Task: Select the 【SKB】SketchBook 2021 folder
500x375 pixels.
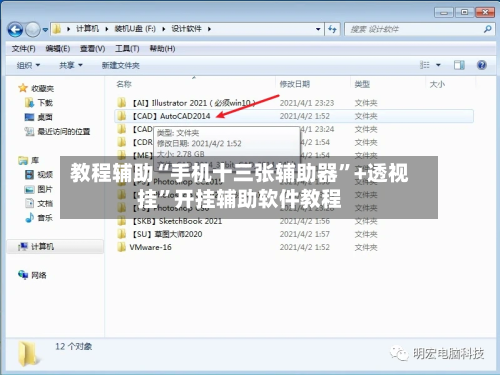Action: (177, 221)
